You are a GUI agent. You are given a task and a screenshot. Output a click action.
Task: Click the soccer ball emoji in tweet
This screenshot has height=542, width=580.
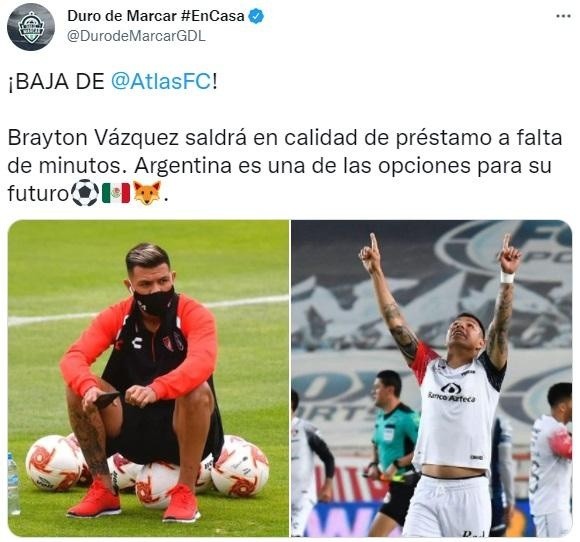pos(85,193)
